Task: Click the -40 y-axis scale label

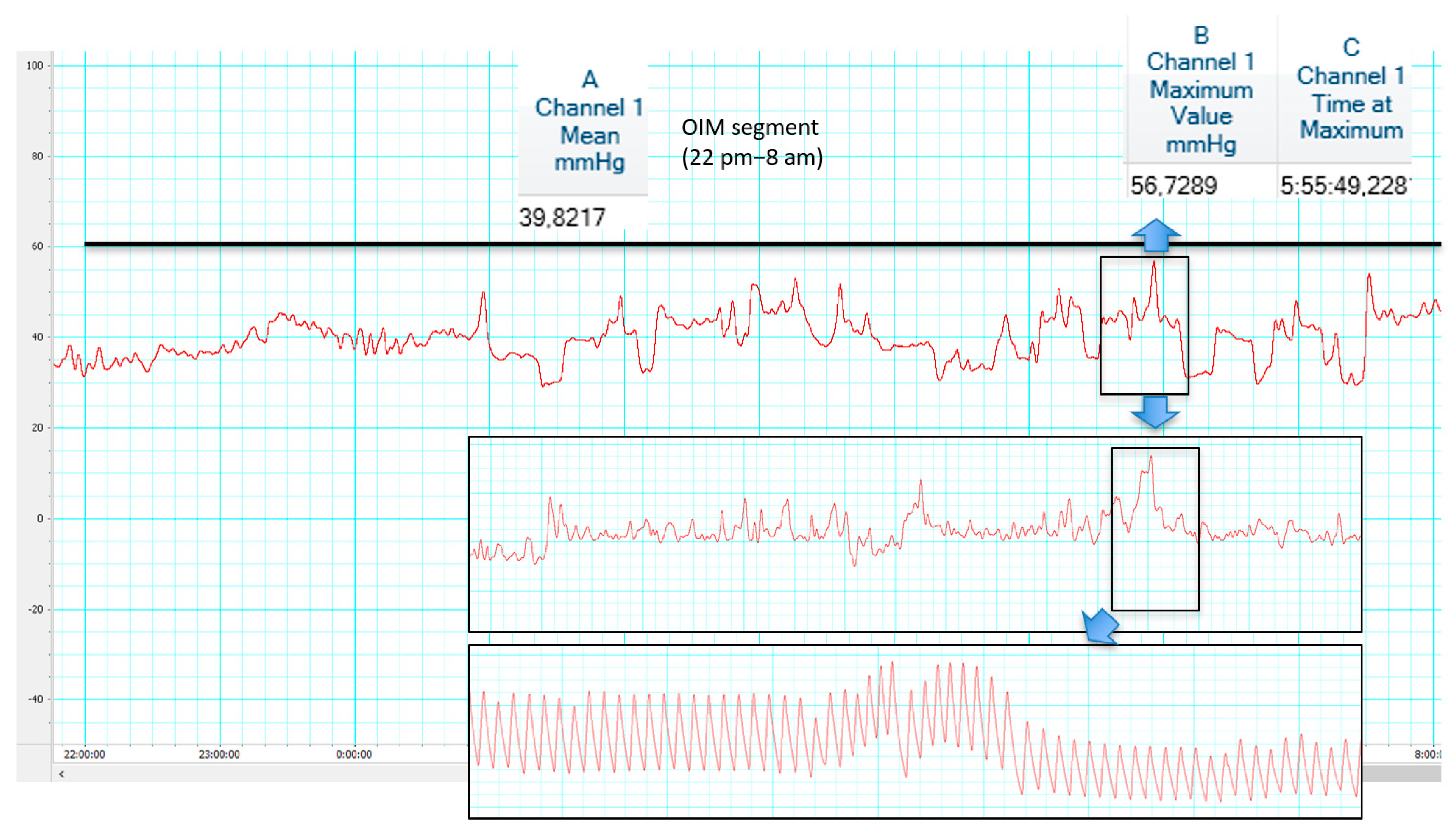Action: 35,699
